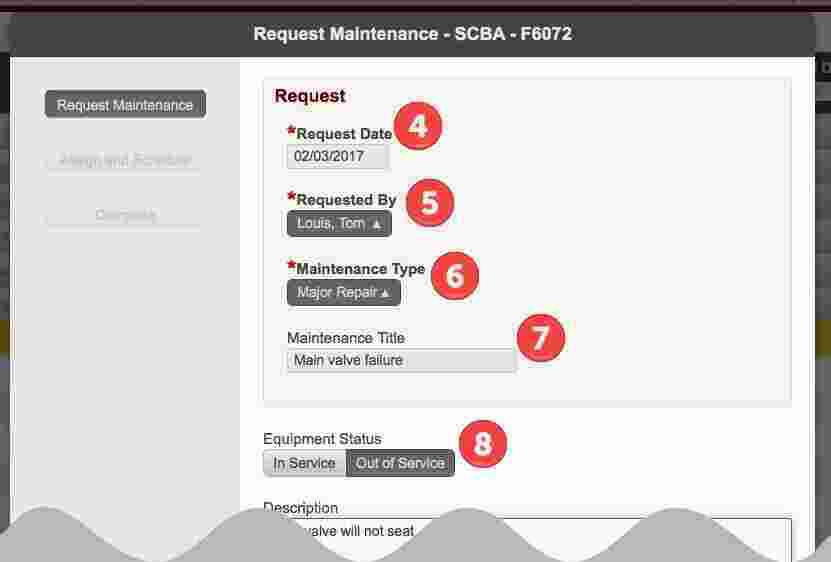Click the red number 6 marker
831x562 pixels.
[x=455, y=276]
